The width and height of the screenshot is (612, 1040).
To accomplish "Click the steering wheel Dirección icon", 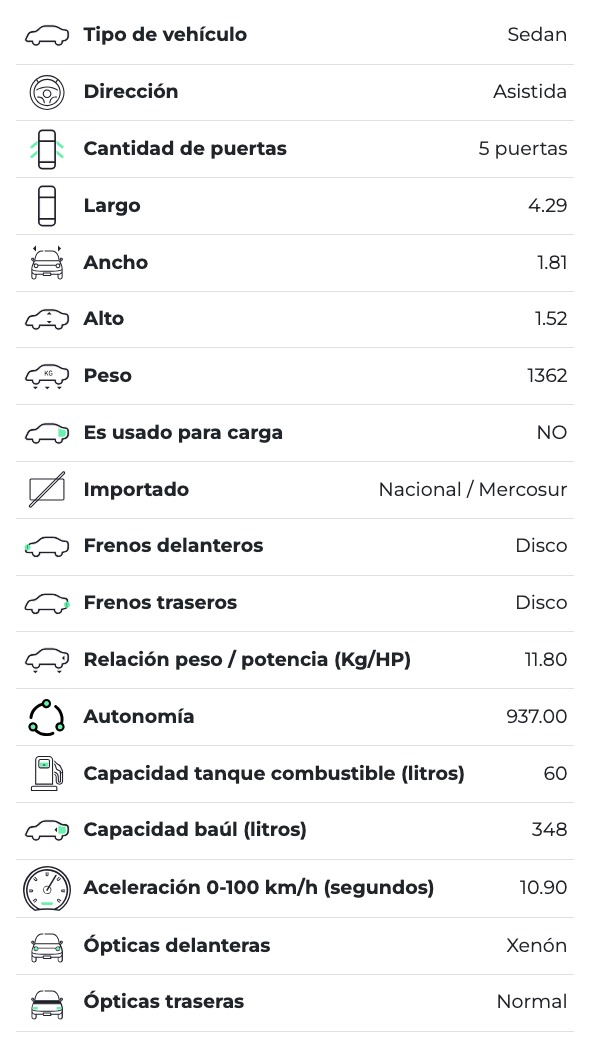I will [47, 92].
